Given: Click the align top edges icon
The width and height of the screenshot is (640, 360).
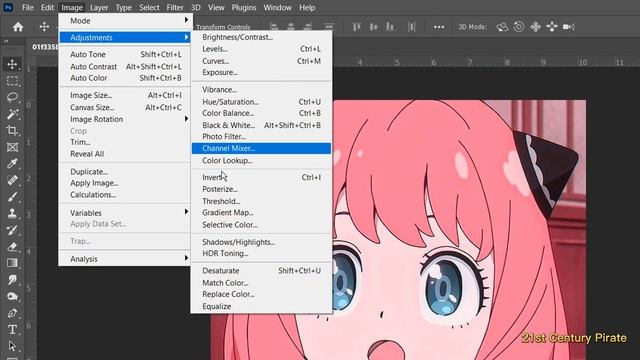Looking at the screenshot, I should 356,27.
